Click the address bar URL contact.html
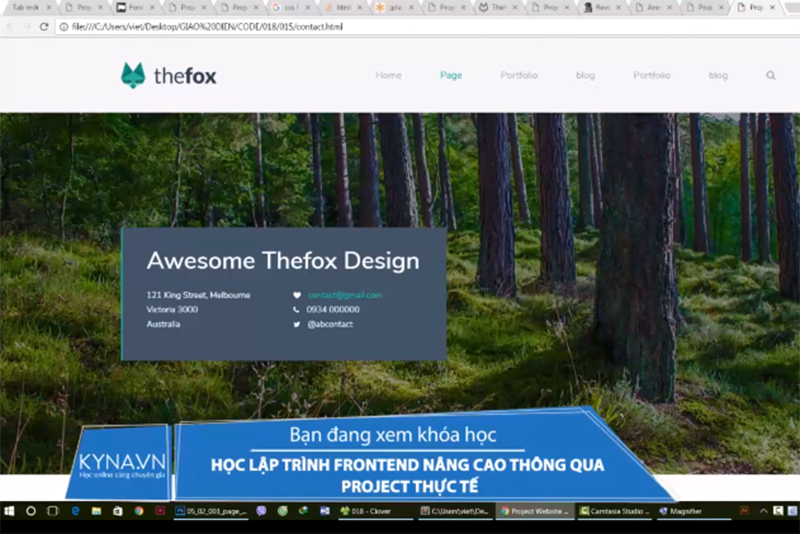 pos(207,27)
